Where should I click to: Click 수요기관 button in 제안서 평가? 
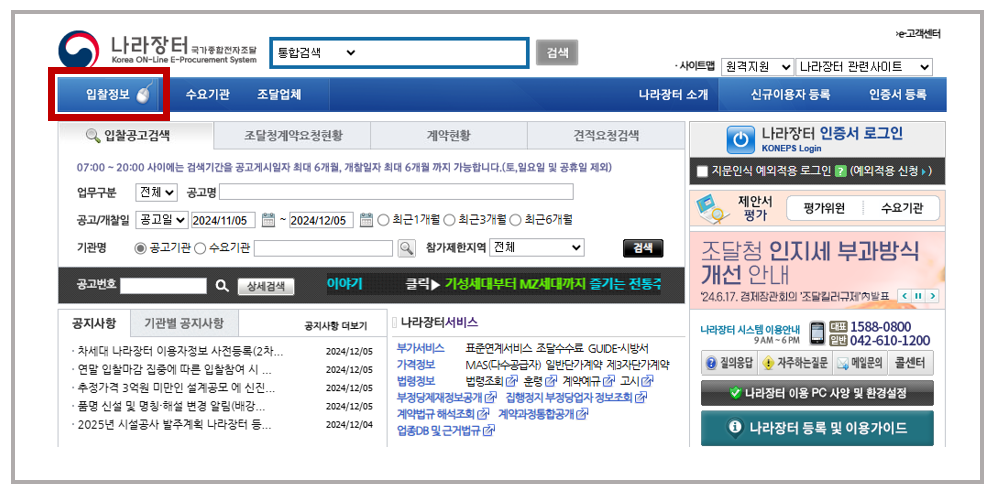click(x=902, y=209)
